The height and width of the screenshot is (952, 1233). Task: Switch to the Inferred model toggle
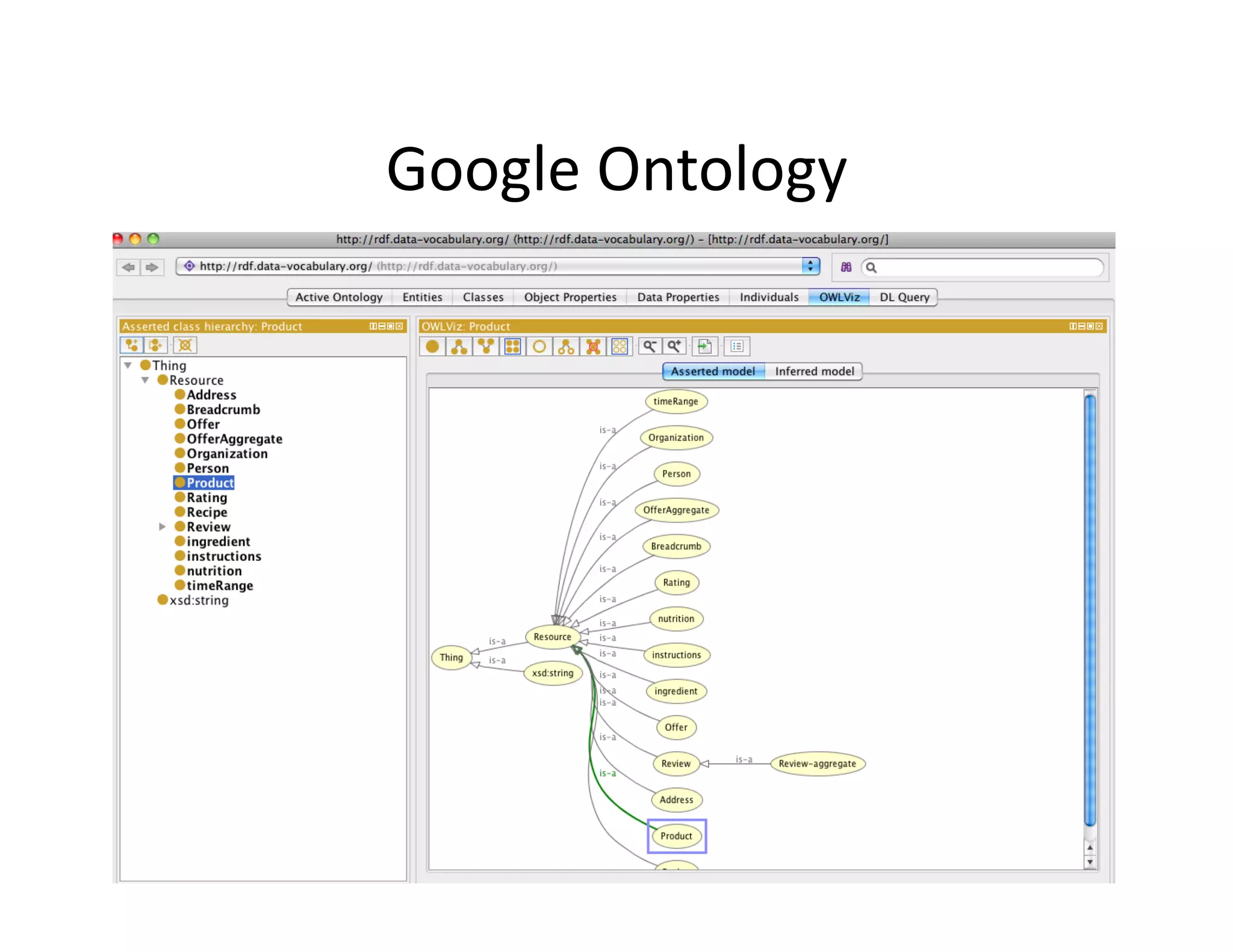814,371
